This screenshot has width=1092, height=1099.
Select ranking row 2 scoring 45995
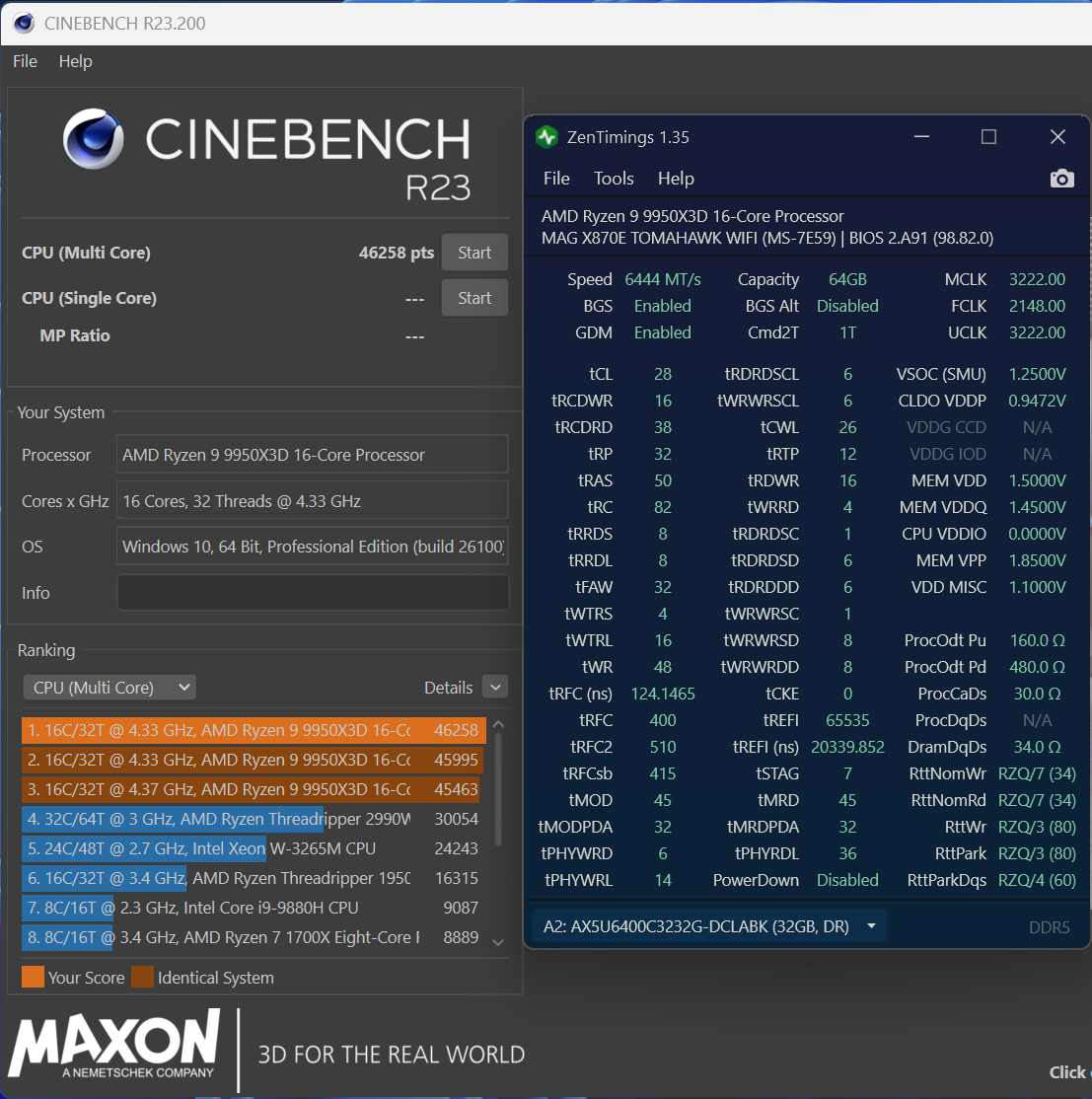click(254, 760)
